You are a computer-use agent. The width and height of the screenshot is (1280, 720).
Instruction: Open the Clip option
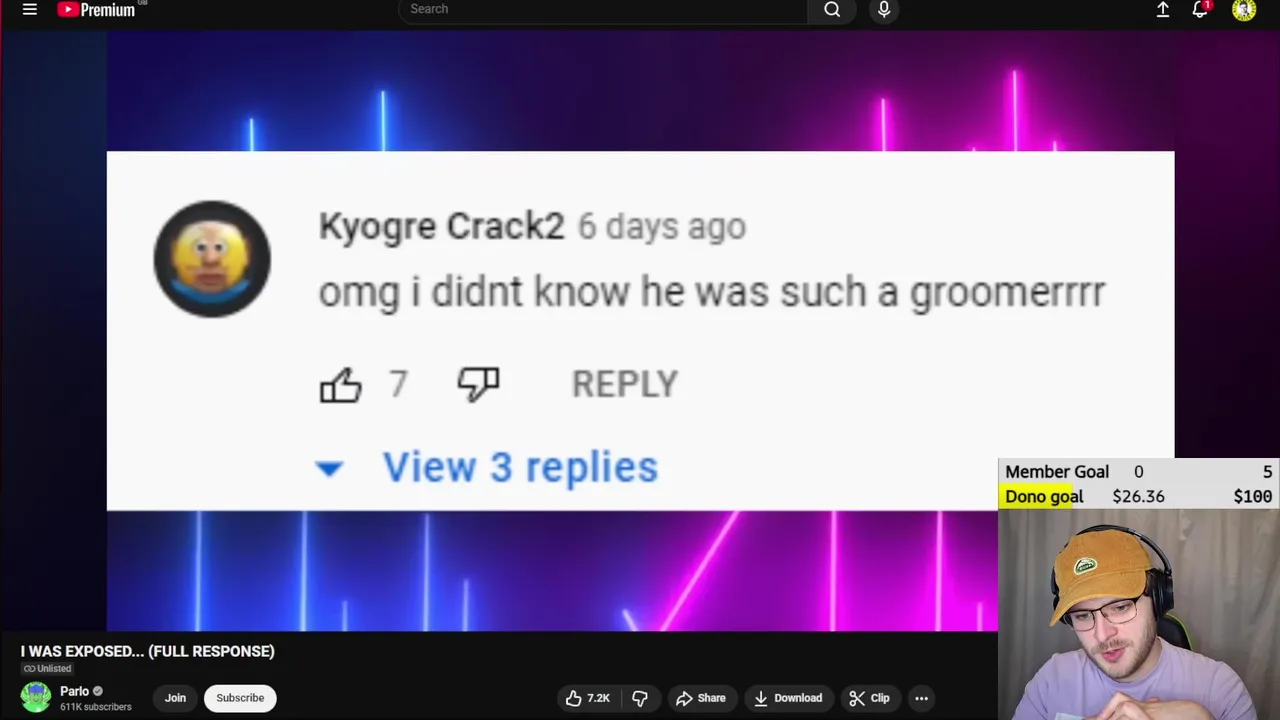point(869,698)
